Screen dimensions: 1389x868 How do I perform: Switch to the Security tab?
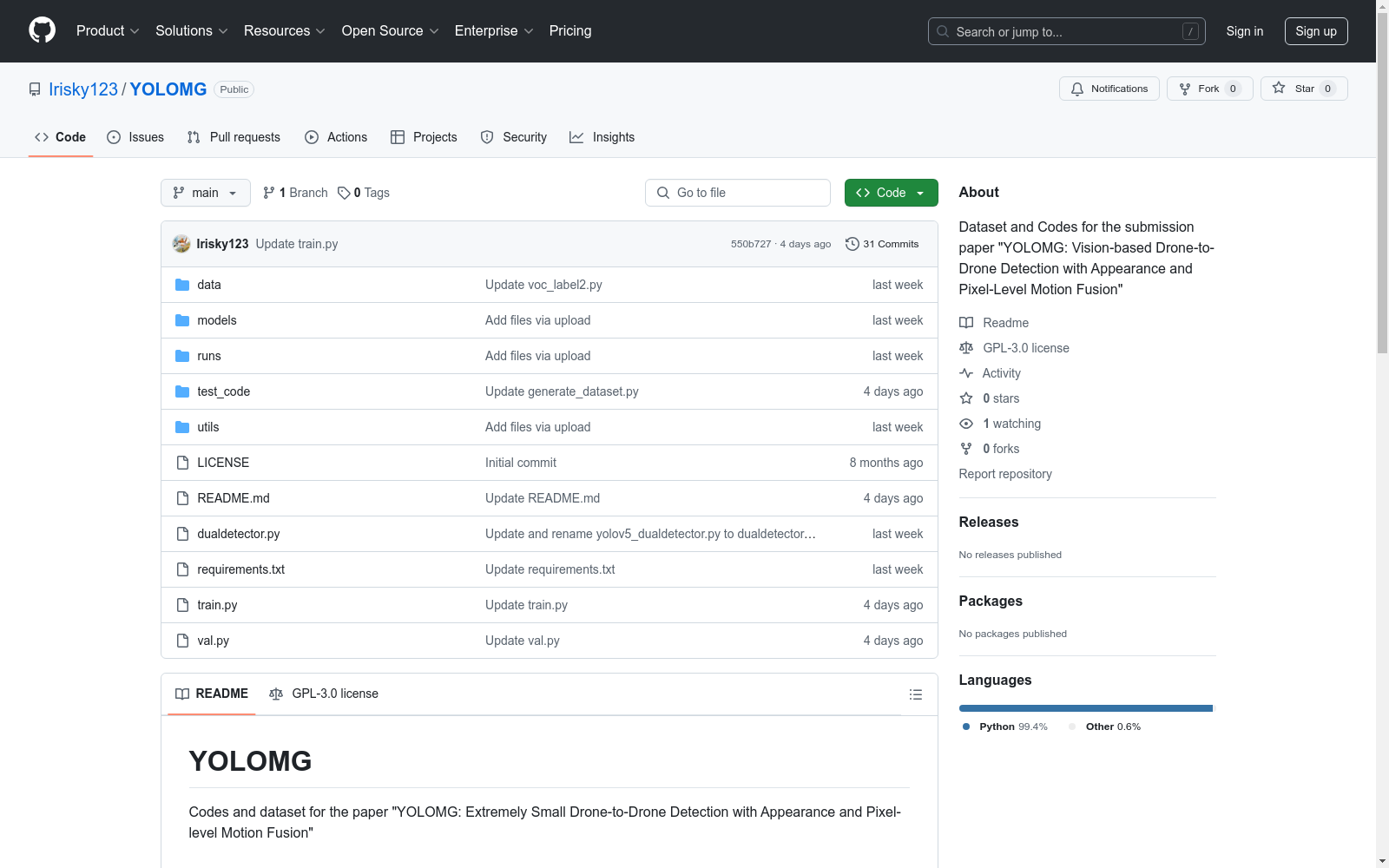tap(514, 137)
